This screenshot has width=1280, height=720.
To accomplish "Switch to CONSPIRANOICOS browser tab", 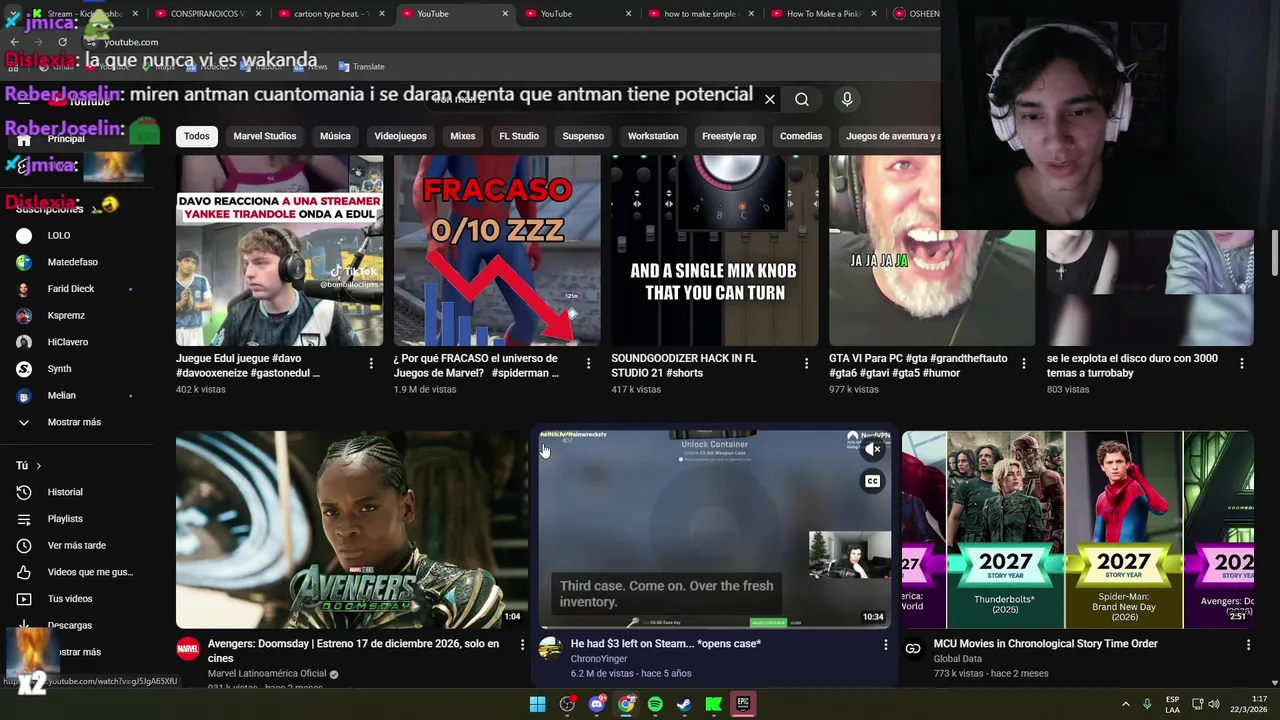I will point(208,14).
